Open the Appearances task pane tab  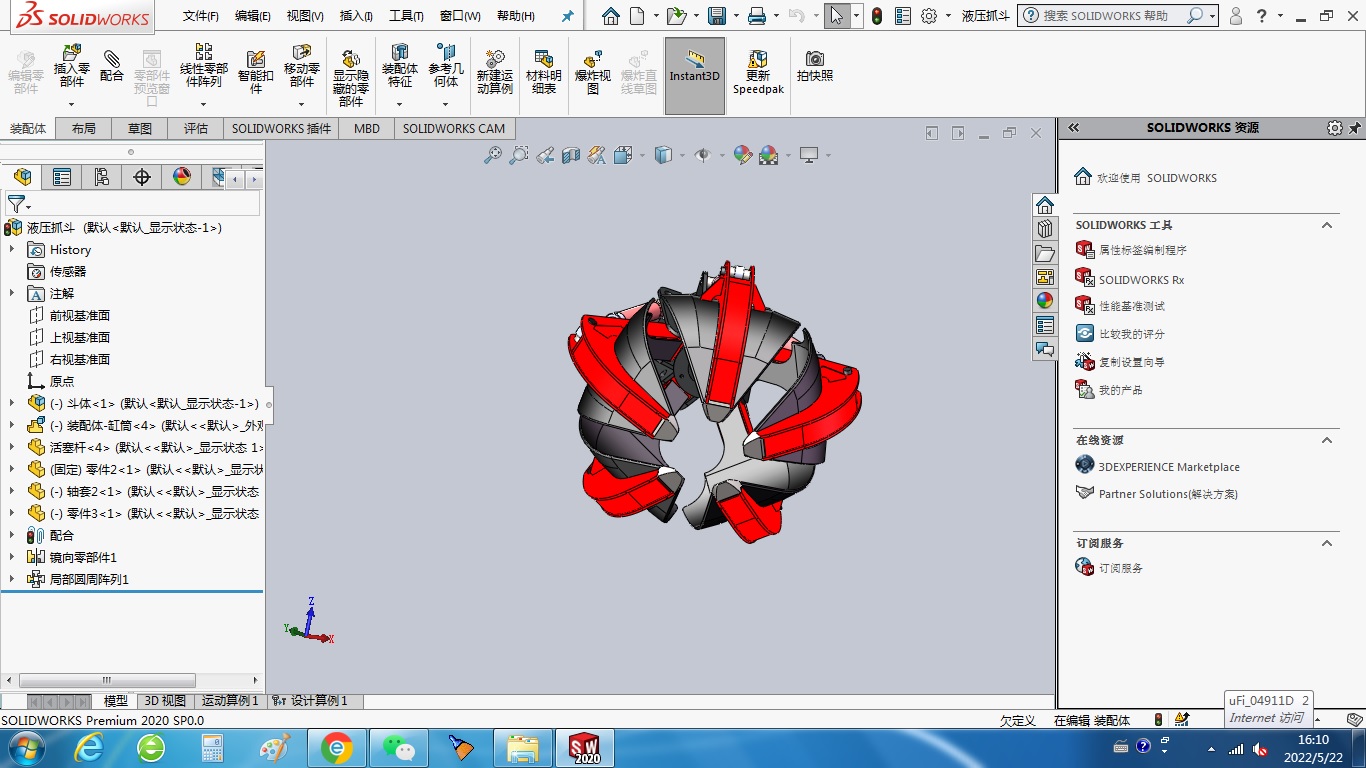[1045, 300]
